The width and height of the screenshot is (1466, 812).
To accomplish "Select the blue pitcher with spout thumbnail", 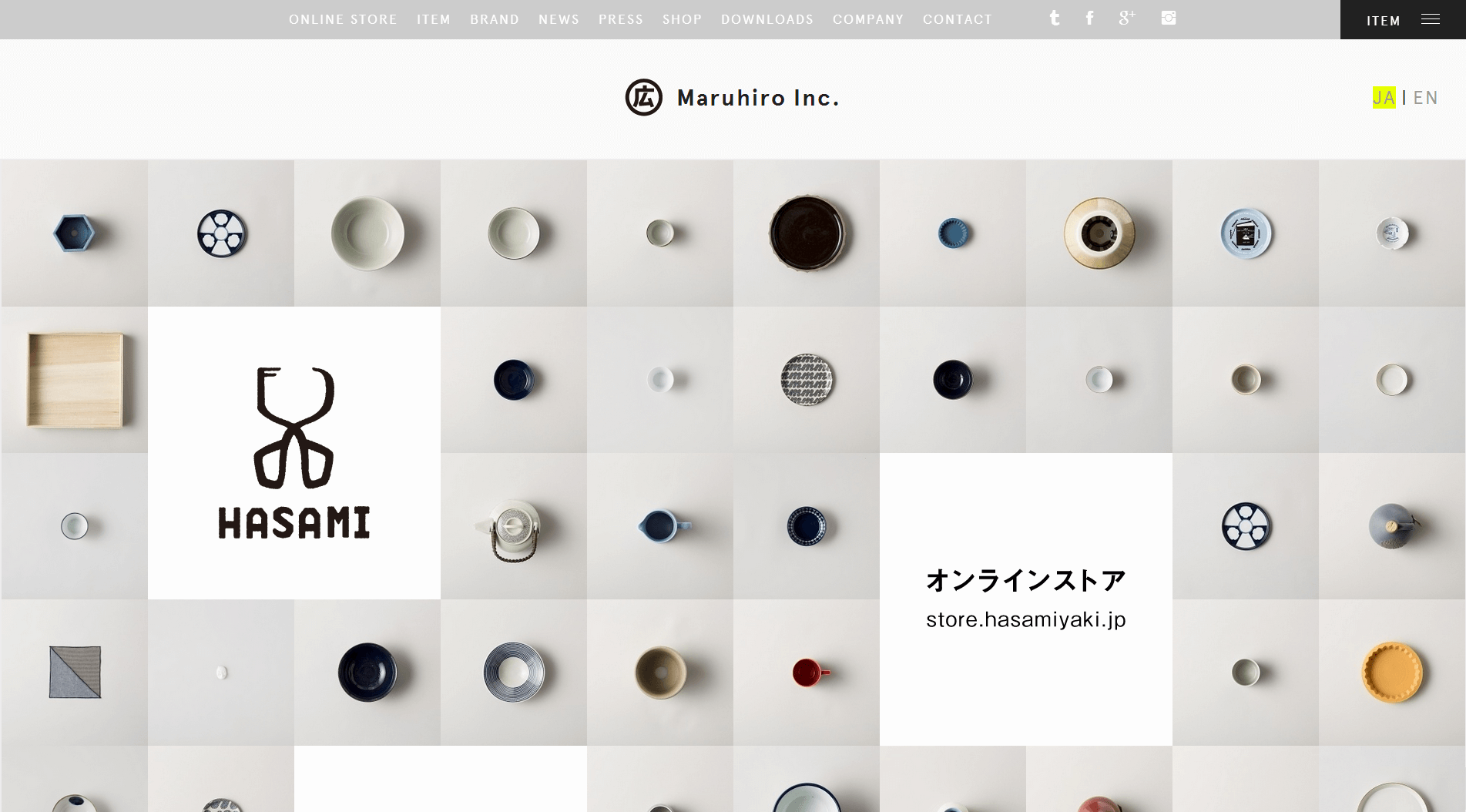I will (660, 526).
